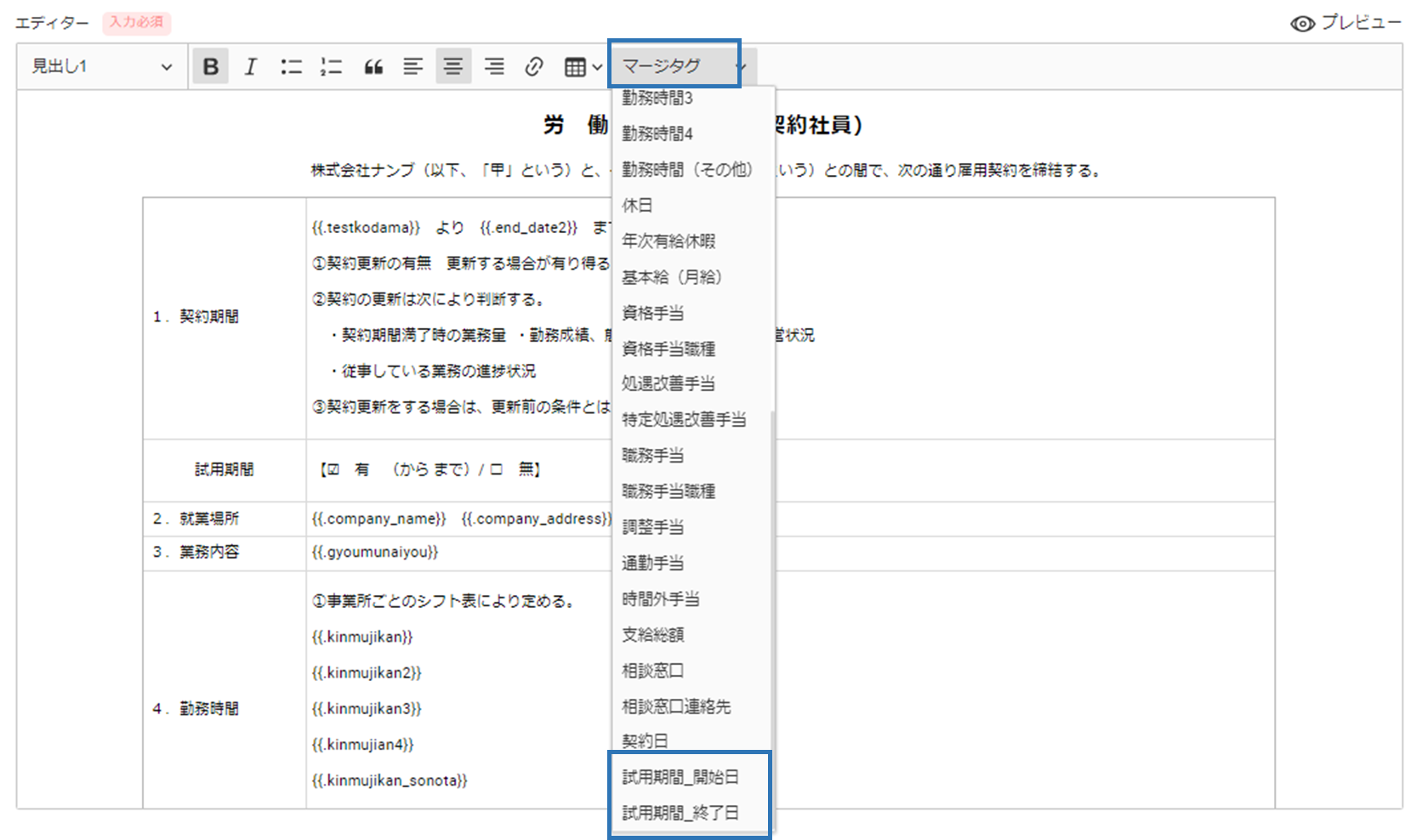Open the table insert menu
The width and height of the screenshot is (1422, 840).
pos(583,66)
